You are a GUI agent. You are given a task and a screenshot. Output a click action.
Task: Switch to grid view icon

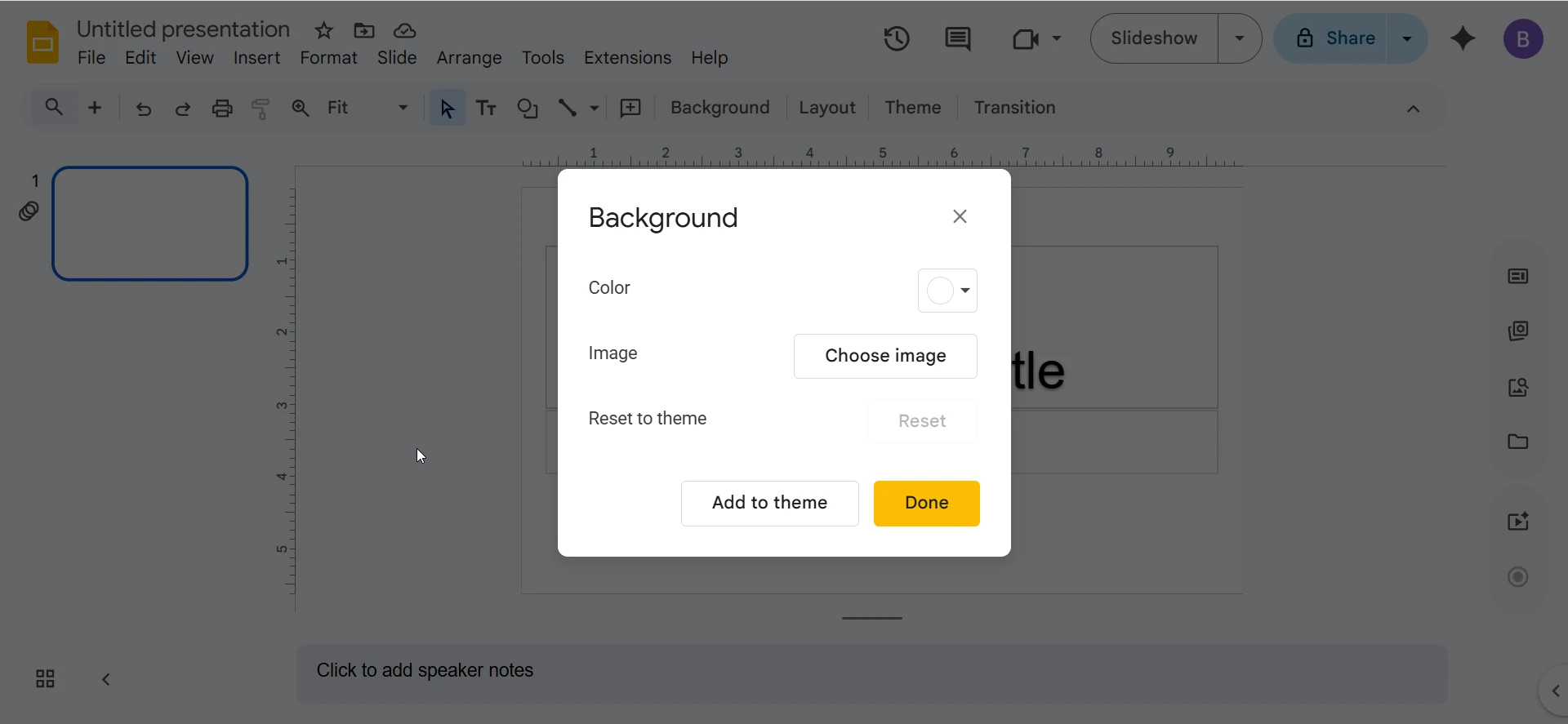pyautogui.click(x=45, y=678)
